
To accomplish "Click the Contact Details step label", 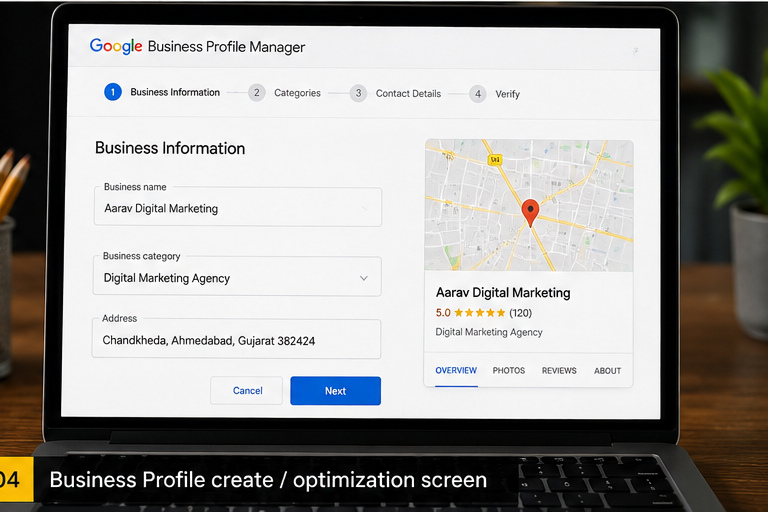I will tap(408, 93).
